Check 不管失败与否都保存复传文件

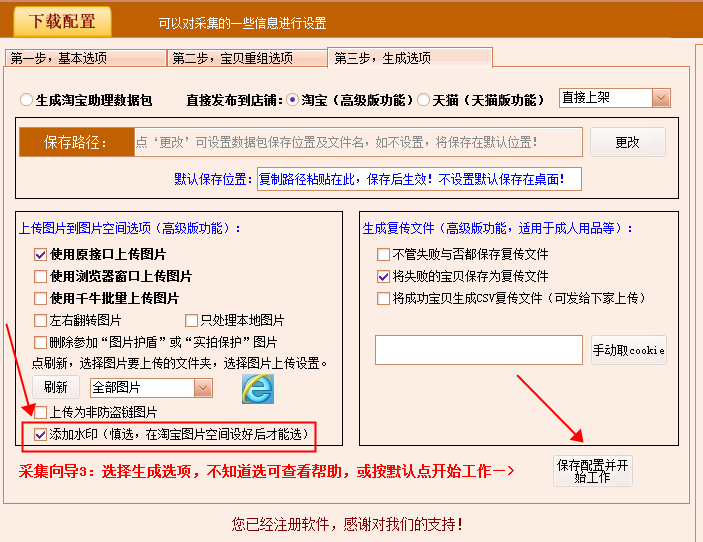click(383, 255)
